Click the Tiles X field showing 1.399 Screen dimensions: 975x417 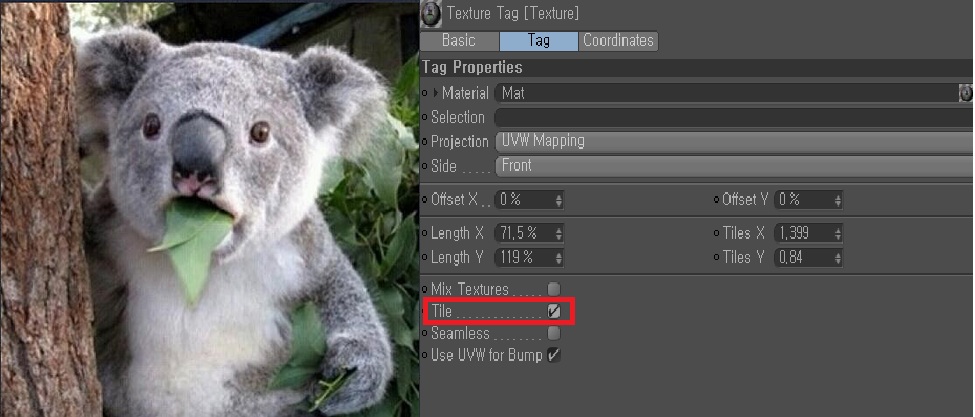(803, 234)
